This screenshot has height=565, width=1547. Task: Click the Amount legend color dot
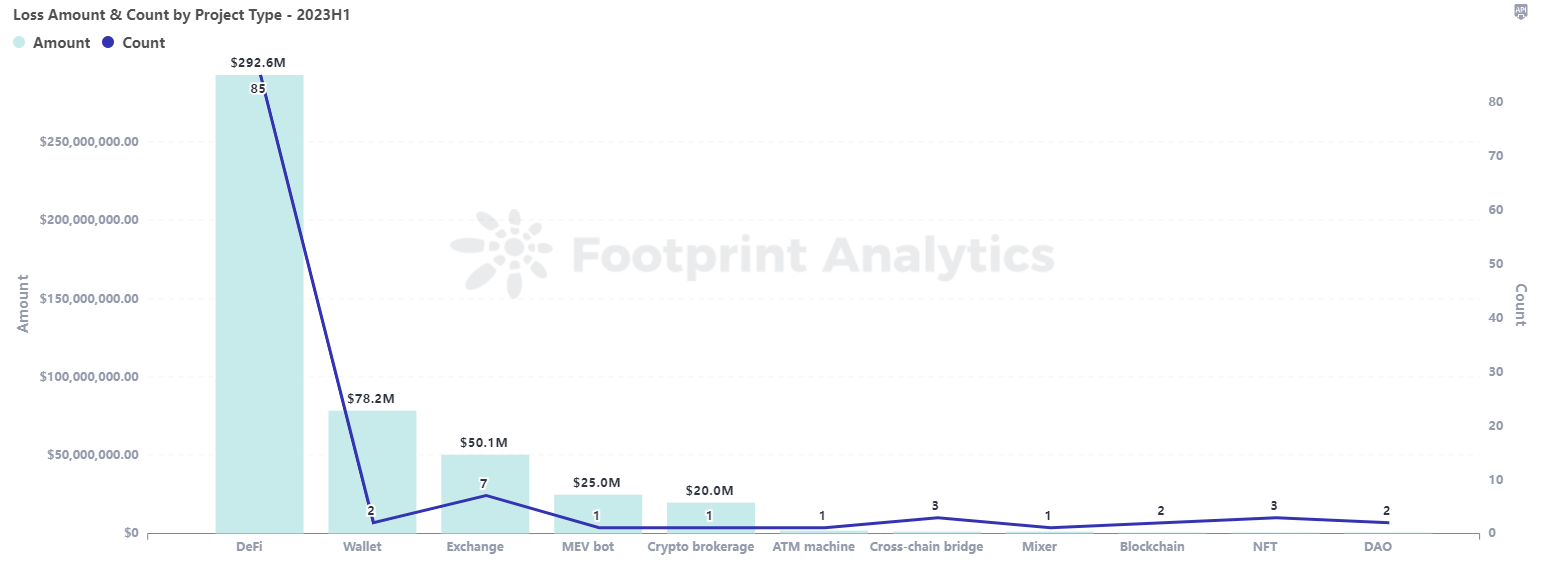[19, 43]
